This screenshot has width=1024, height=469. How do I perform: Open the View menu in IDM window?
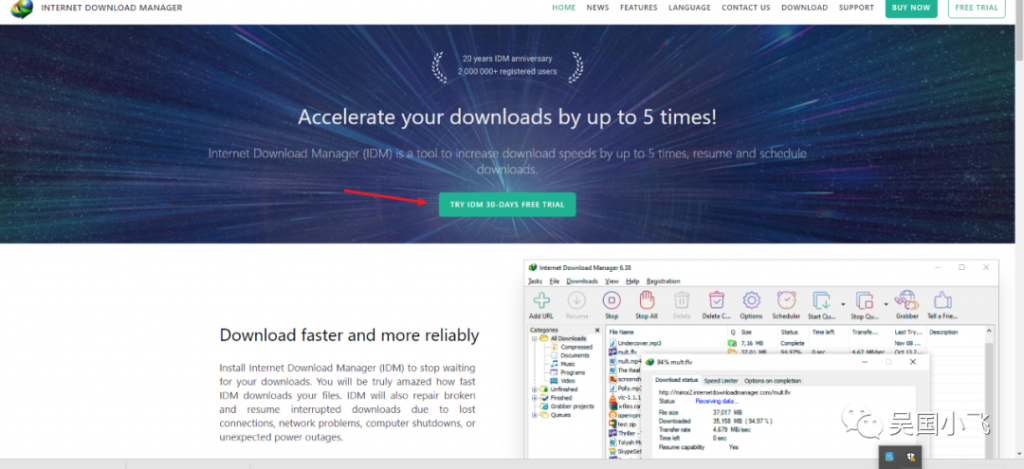(612, 281)
